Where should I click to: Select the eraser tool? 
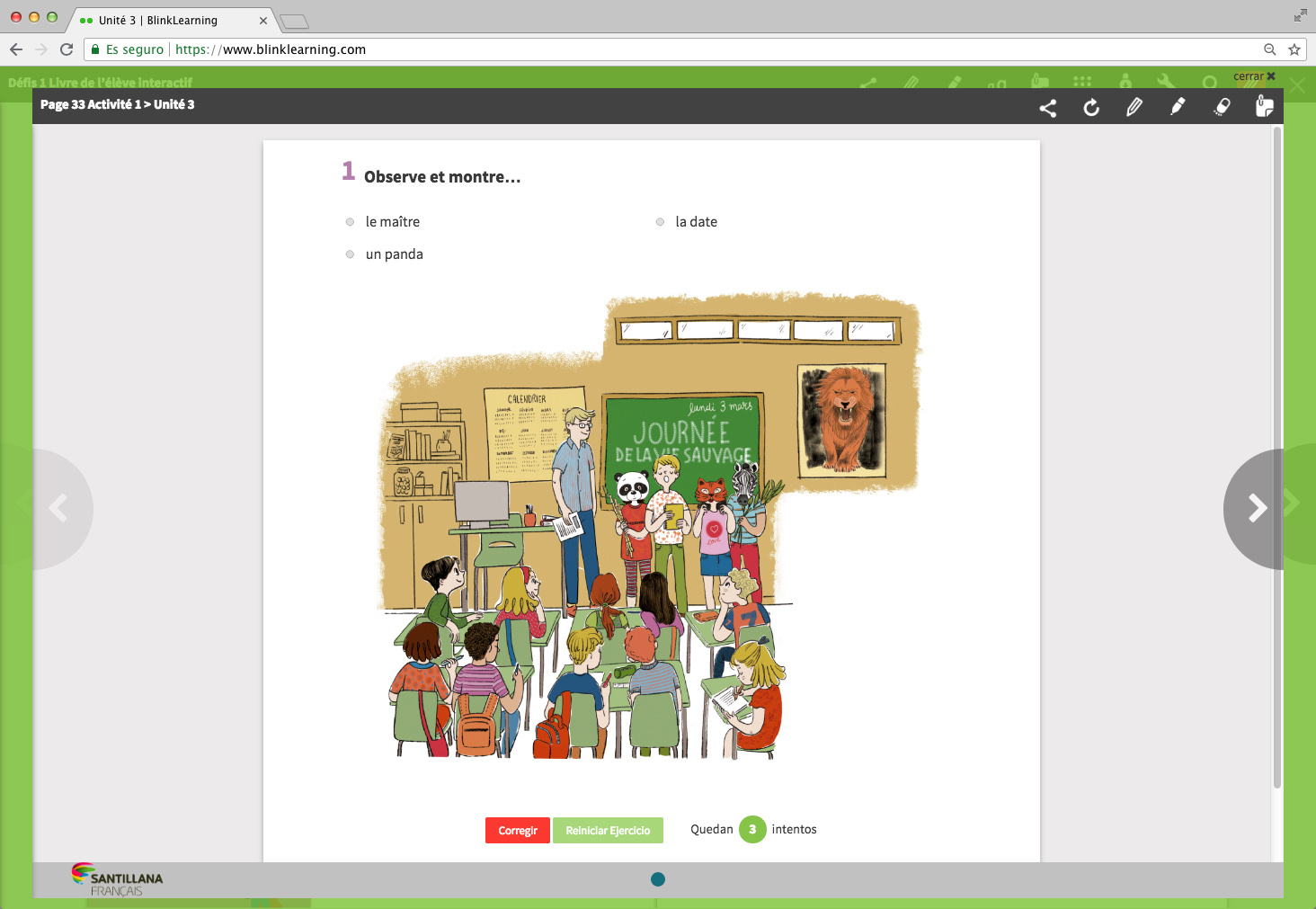tap(1222, 107)
